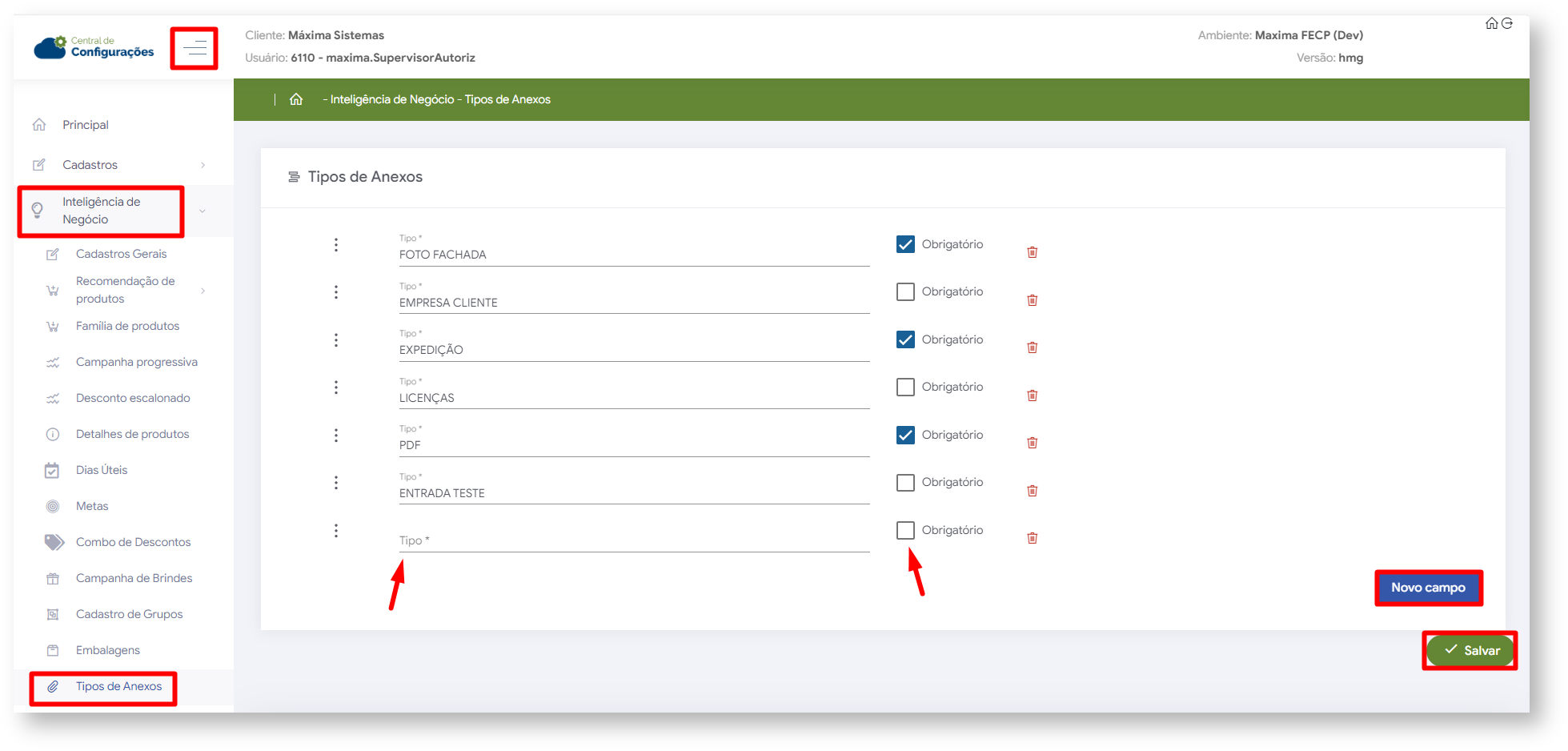Click the home icon in the green breadcrumb bar

pyautogui.click(x=296, y=99)
